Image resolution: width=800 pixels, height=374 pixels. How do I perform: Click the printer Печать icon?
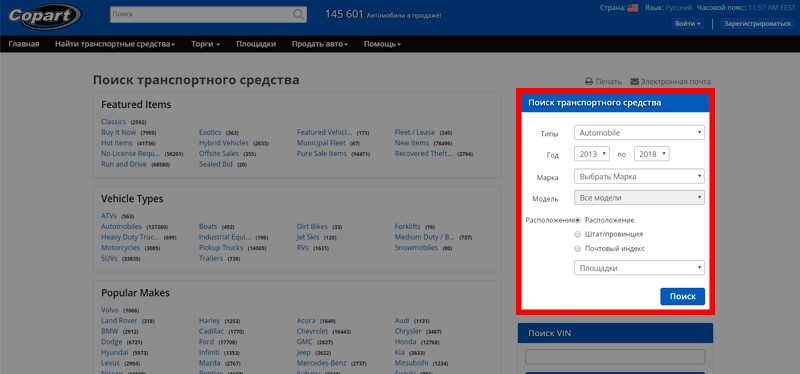589,82
